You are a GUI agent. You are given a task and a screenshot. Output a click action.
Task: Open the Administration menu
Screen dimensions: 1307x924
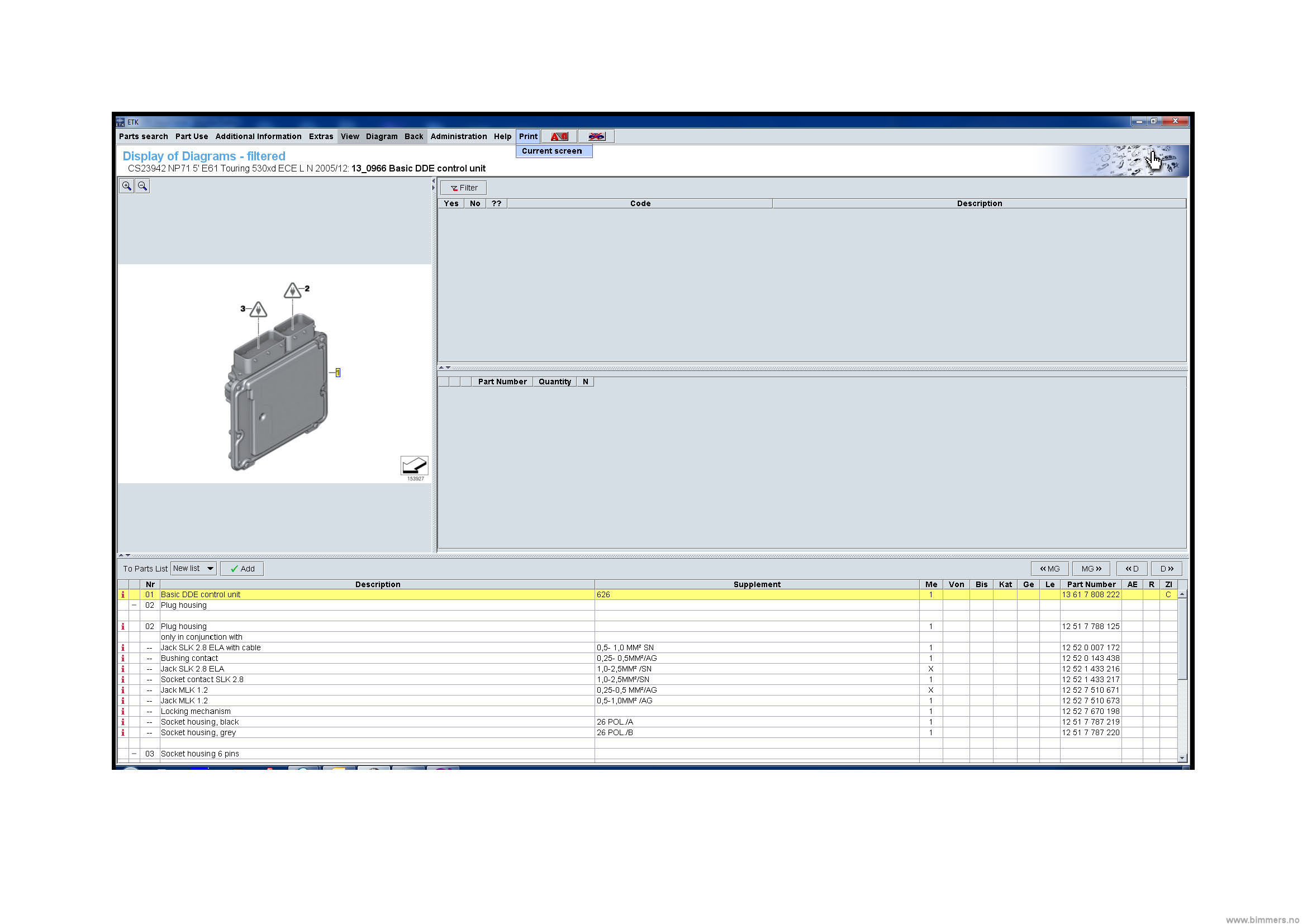click(x=459, y=136)
